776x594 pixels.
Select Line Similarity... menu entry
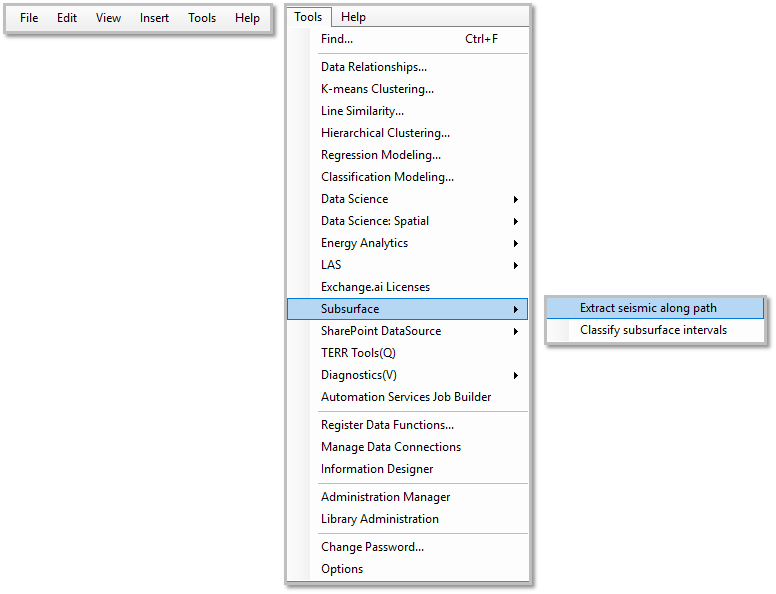click(408, 111)
